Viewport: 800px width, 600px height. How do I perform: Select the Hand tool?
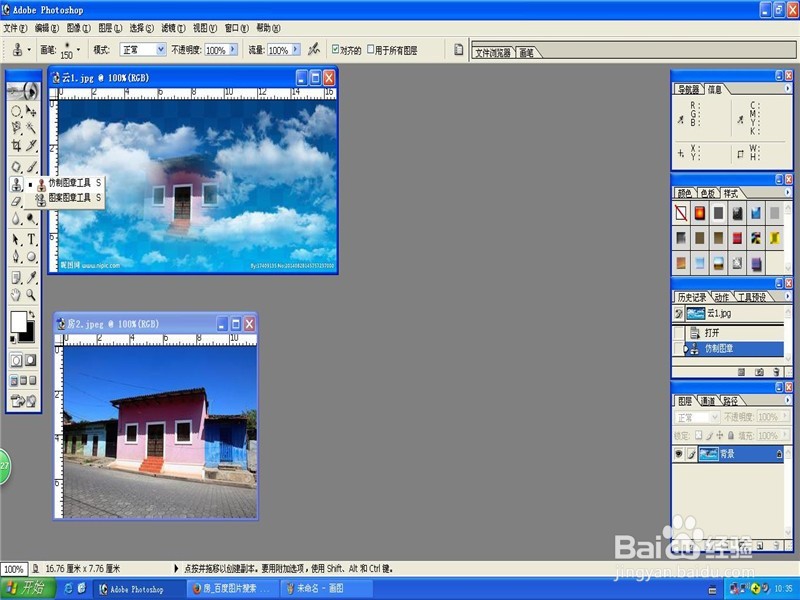pyautogui.click(x=16, y=294)
